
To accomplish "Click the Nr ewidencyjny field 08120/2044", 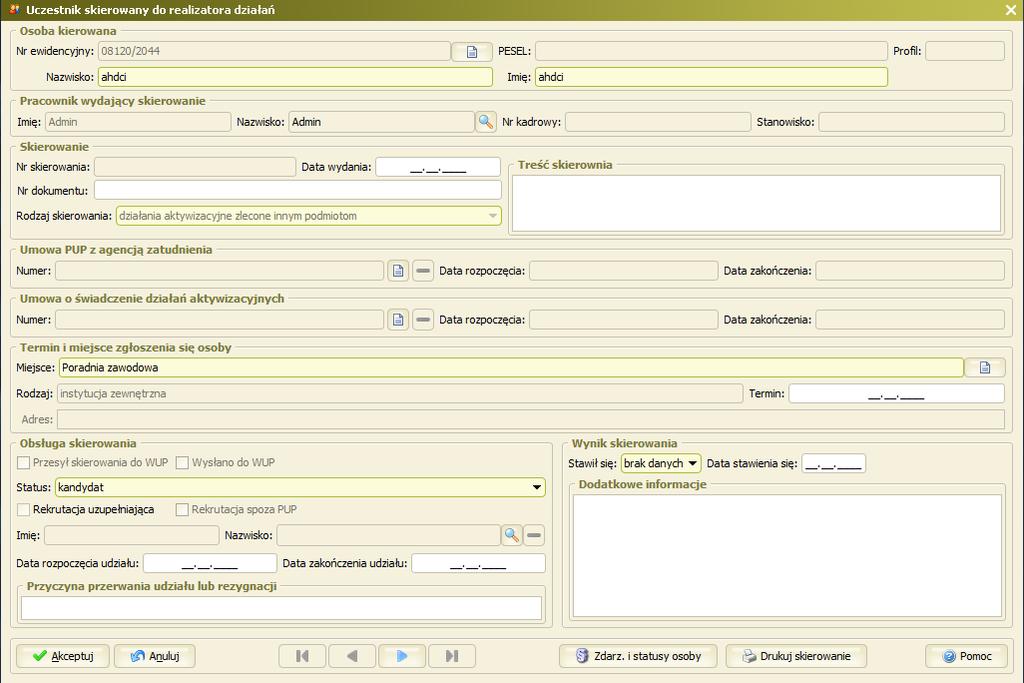I will [x=274, y=52].
